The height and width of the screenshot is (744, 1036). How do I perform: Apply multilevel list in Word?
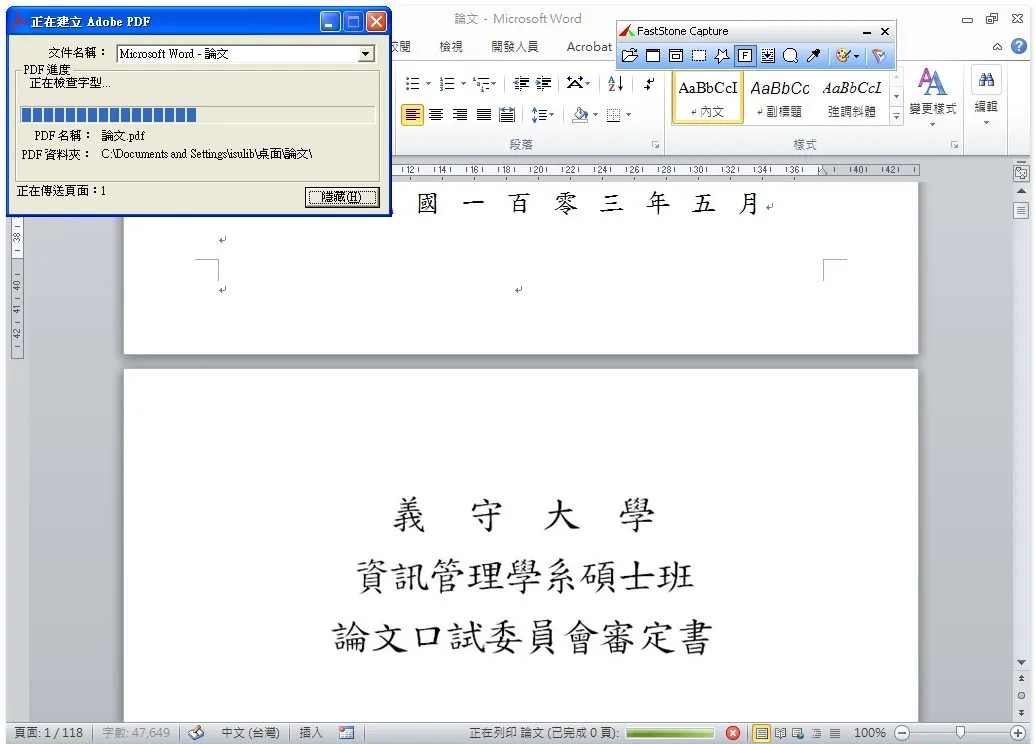coord(482,84)
